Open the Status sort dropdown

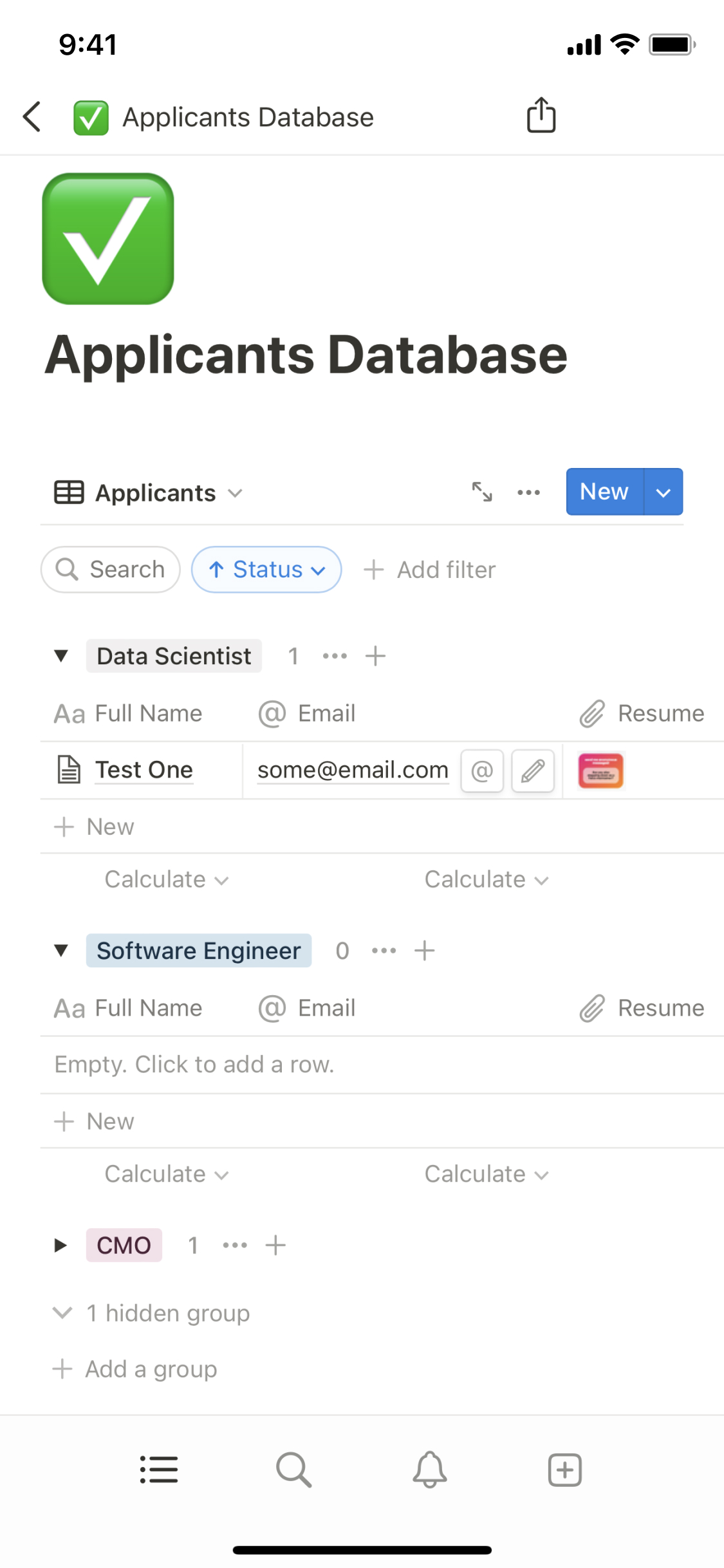(266, 570)
